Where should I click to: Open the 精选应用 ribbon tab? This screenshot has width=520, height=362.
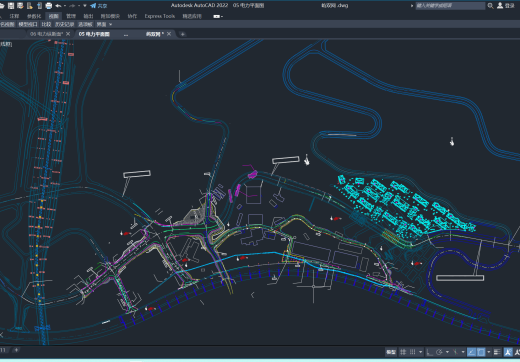click(x=192, y=16)
